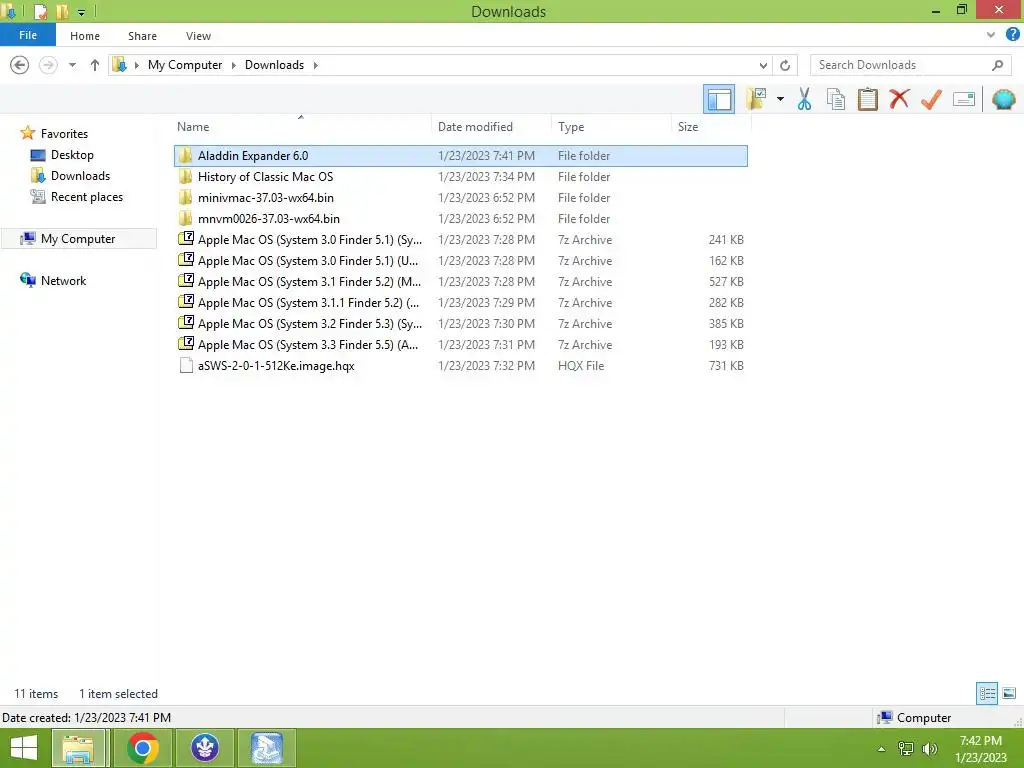Image resolution: width=1024 pixels, height=768 pixels.
Task: Select Downloads in the navigation pane
Action: 80,176
